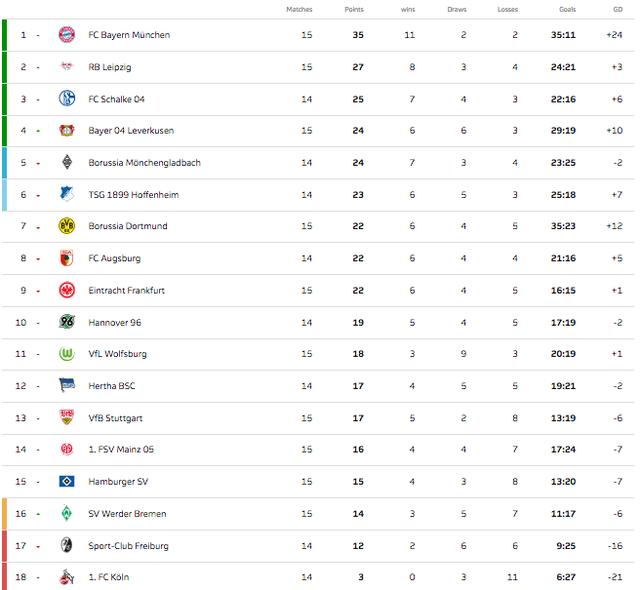Open Bayer 04 Leverkusen team link
This screenshot has width=640, height=590.
(131, 131)
